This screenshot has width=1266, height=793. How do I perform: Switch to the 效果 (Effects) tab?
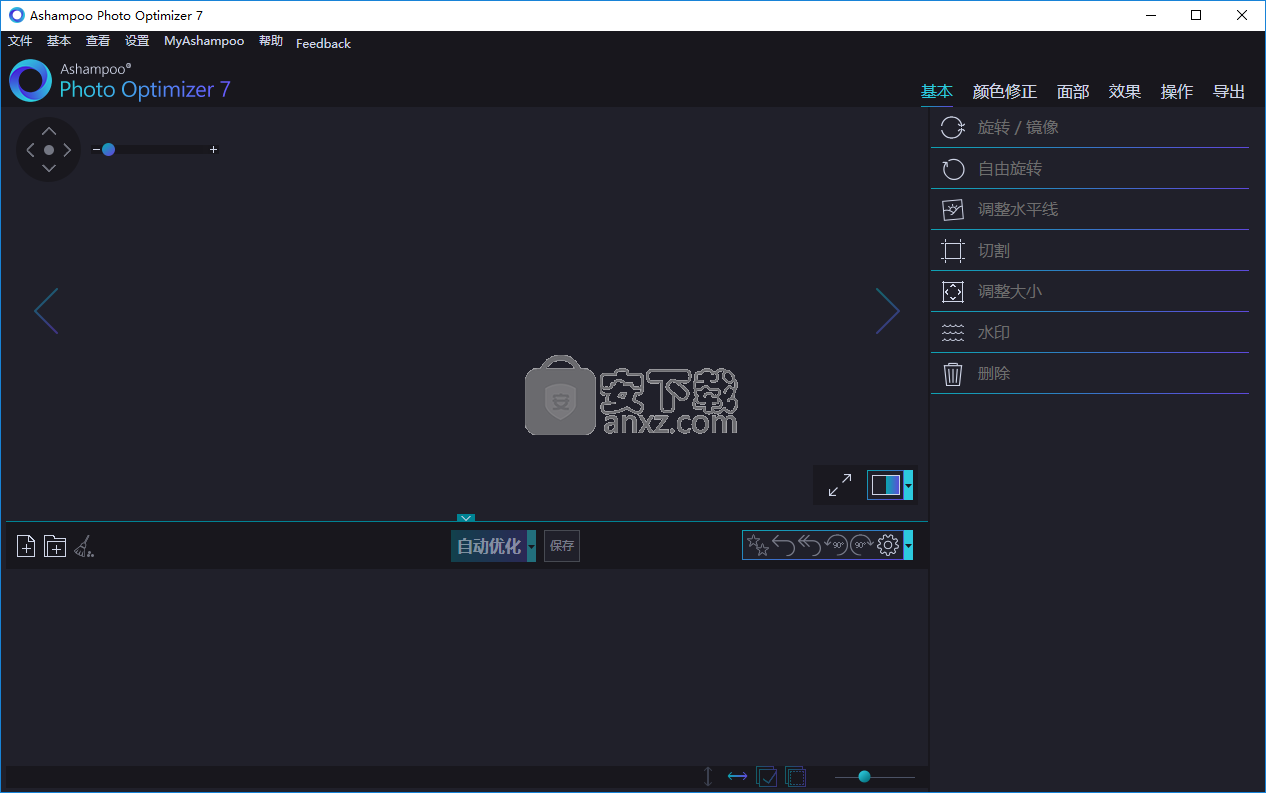(x=1125, y=91)
